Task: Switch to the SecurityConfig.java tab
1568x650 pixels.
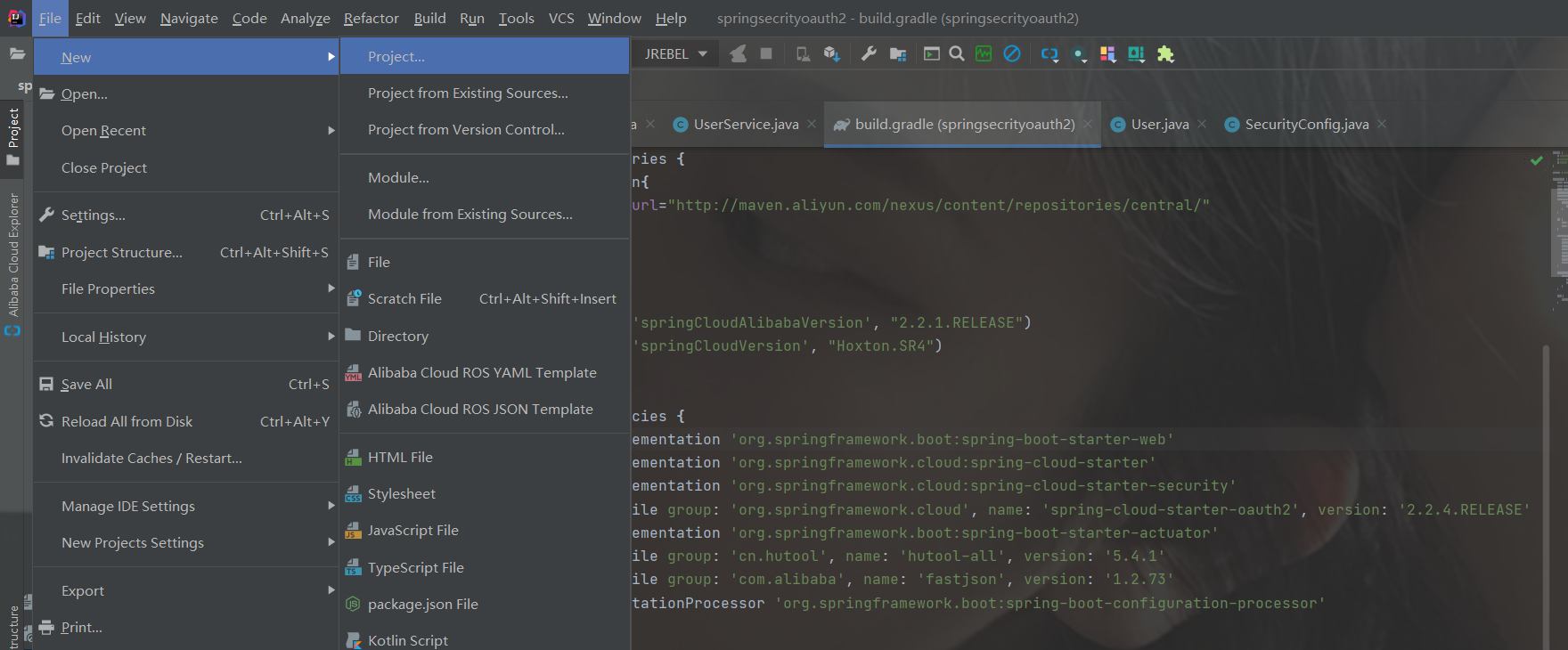Action: (x=1306, y=124)
